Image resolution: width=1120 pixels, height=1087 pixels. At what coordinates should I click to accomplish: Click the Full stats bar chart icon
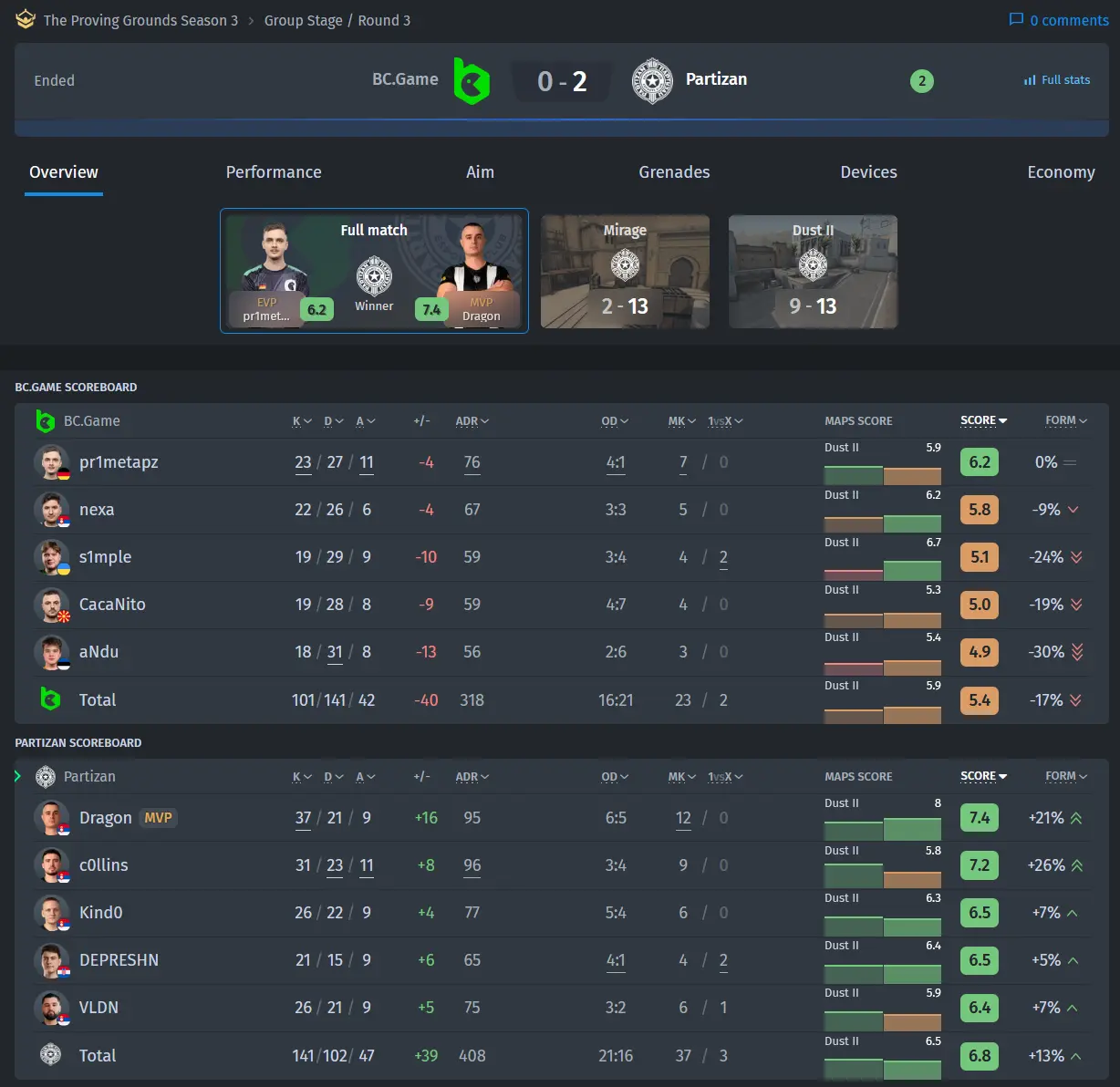(x=1030, y=80)
